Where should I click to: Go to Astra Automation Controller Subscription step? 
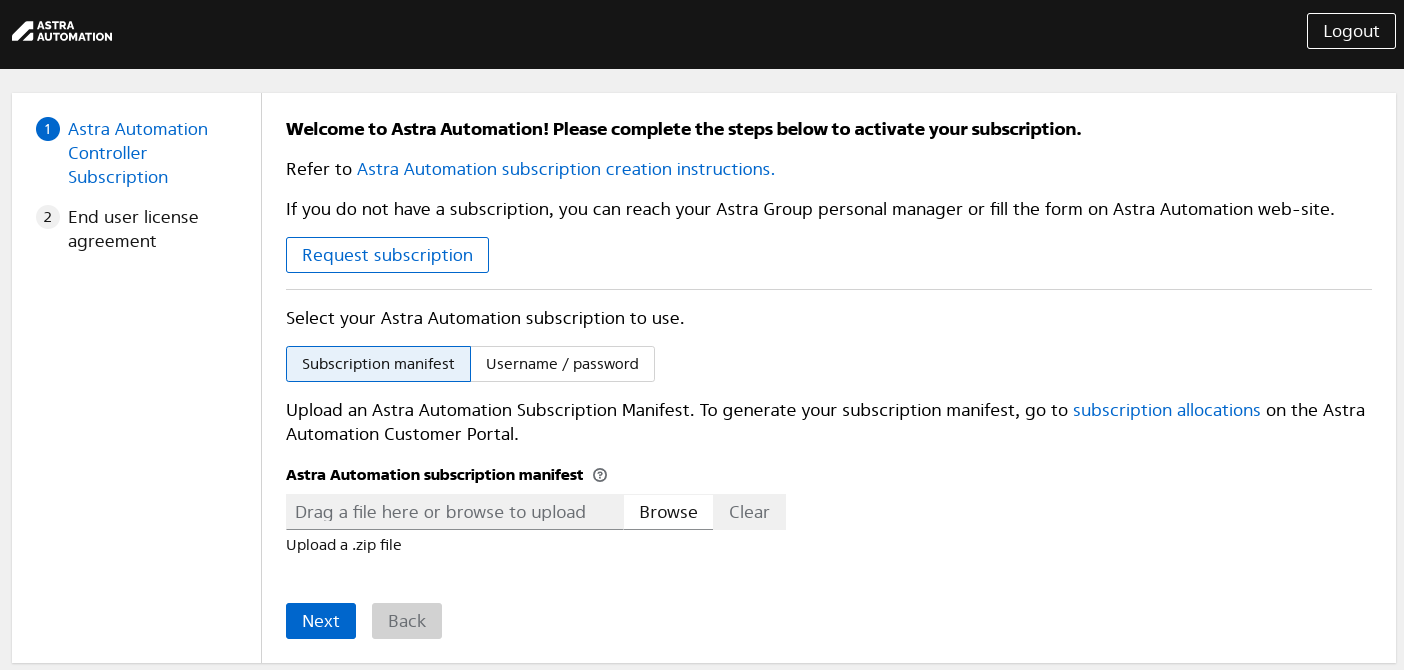[137, 153]
